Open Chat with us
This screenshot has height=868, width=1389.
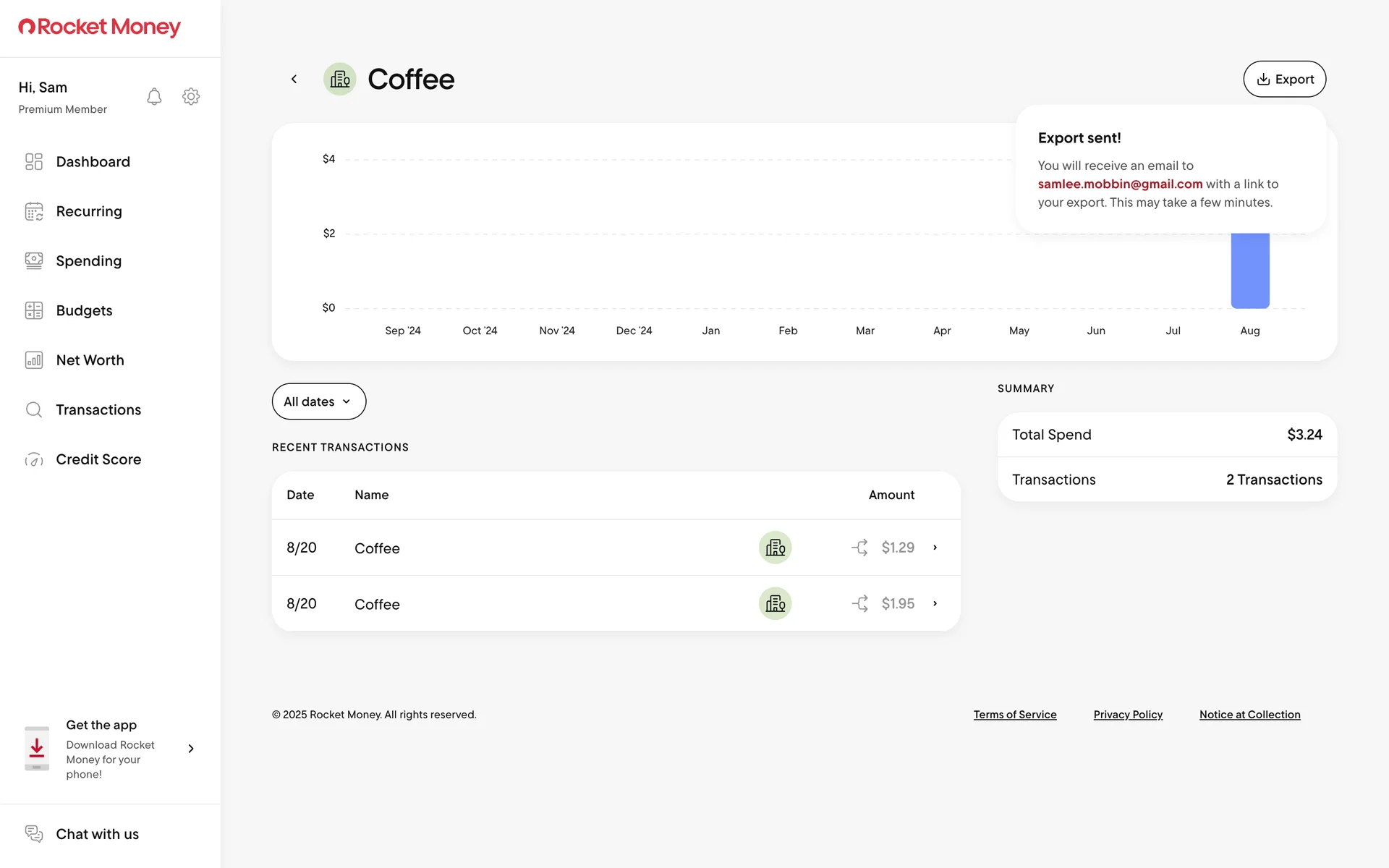97,834
